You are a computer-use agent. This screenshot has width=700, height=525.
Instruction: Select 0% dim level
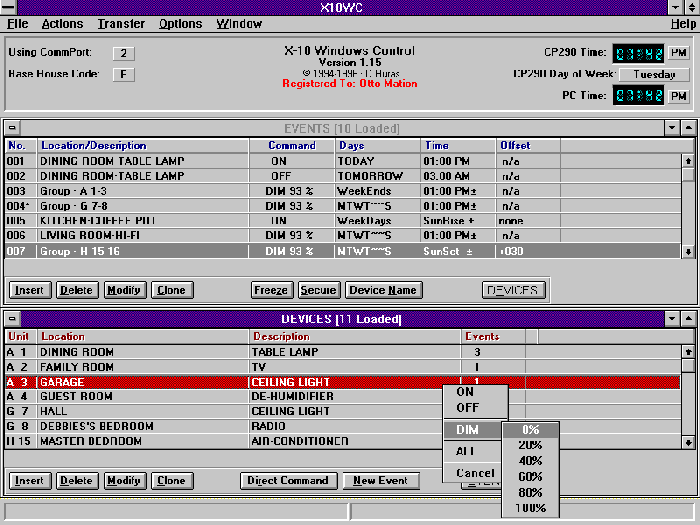pos(530,430)
